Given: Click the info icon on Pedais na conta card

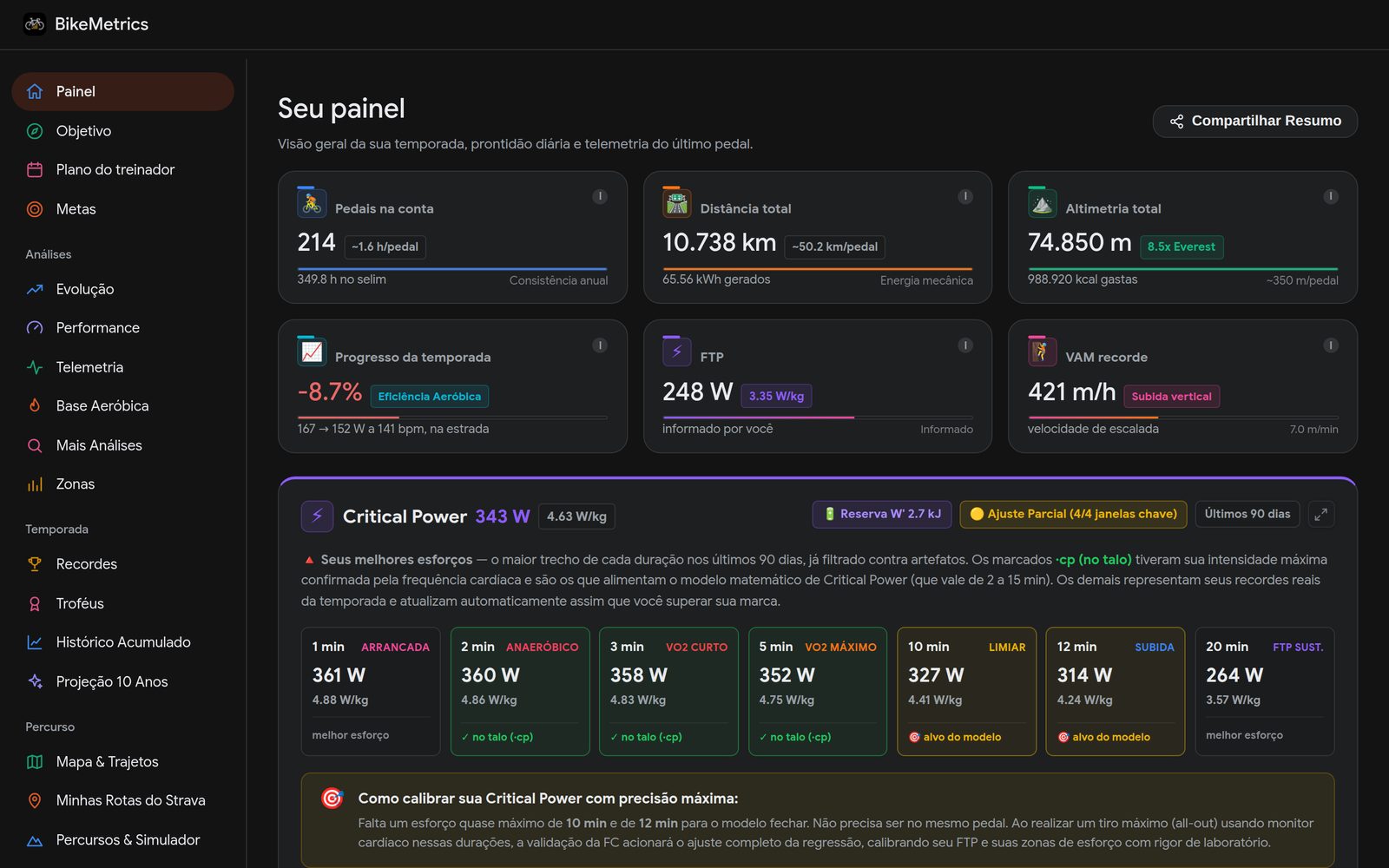Looking at the screenshot, I should (x=600, y=196).
